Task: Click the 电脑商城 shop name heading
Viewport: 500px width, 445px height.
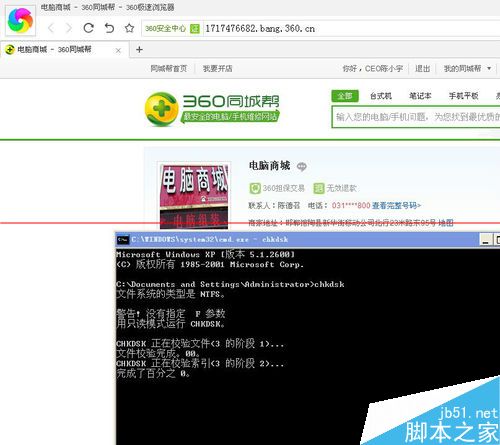Action: pos(269,165)
